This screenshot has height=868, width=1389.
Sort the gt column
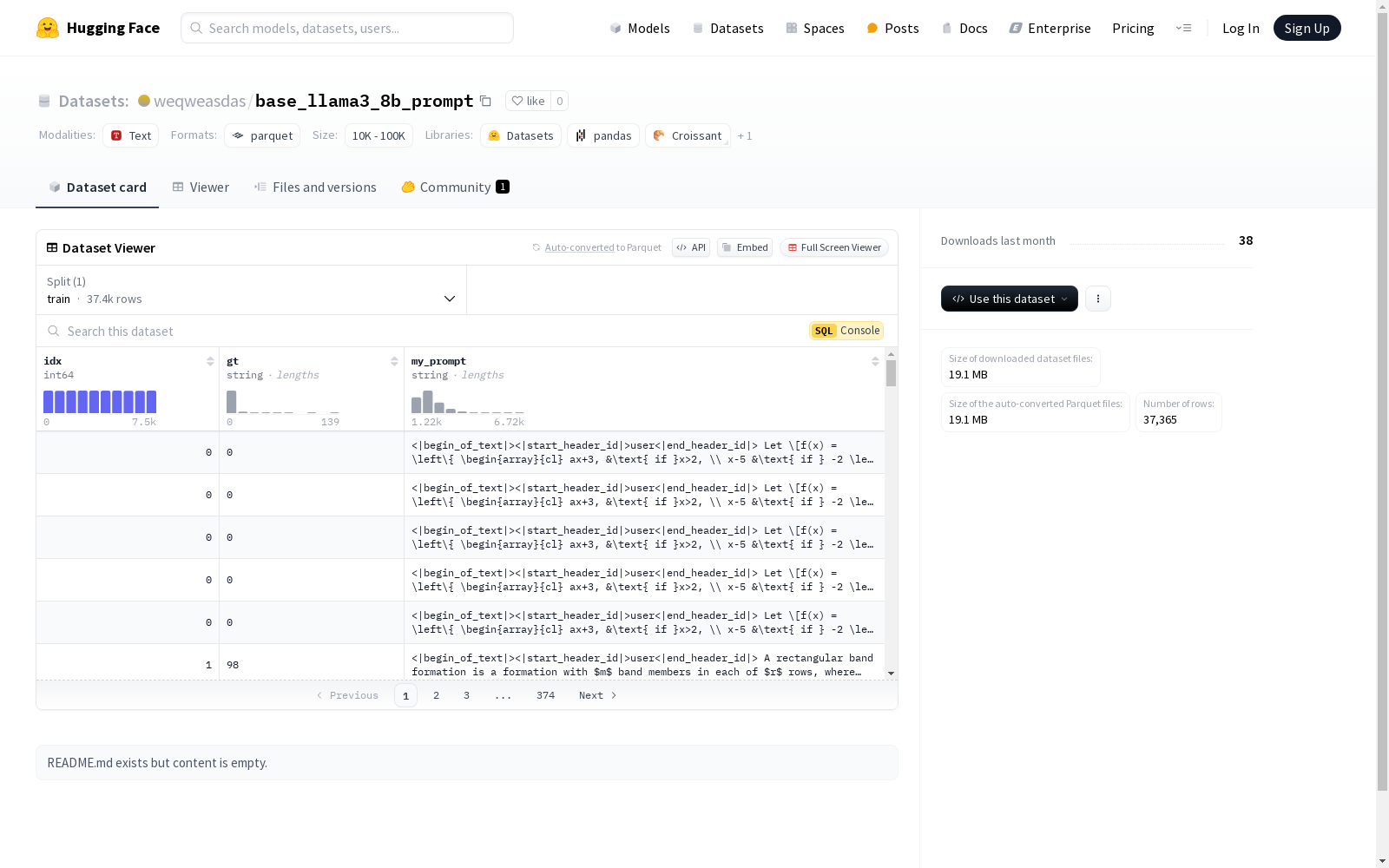[x=394, y=361]
